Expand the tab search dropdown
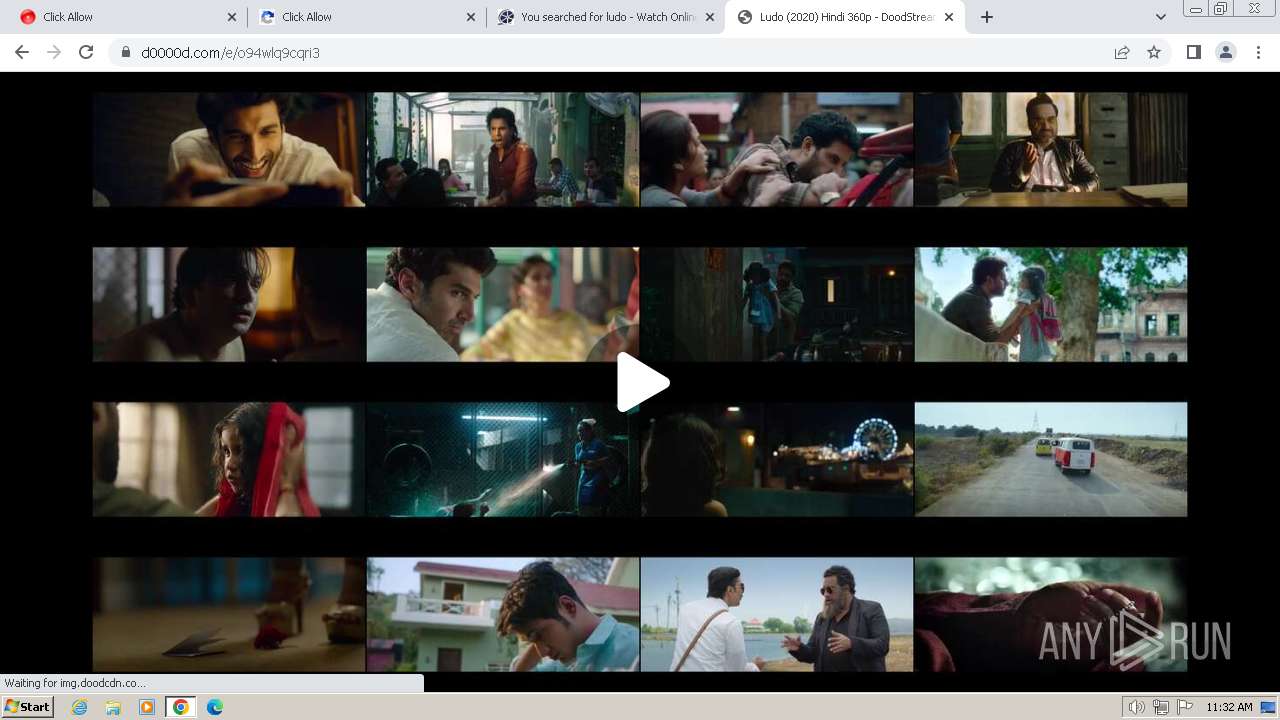 click(x=1160, y=17)
